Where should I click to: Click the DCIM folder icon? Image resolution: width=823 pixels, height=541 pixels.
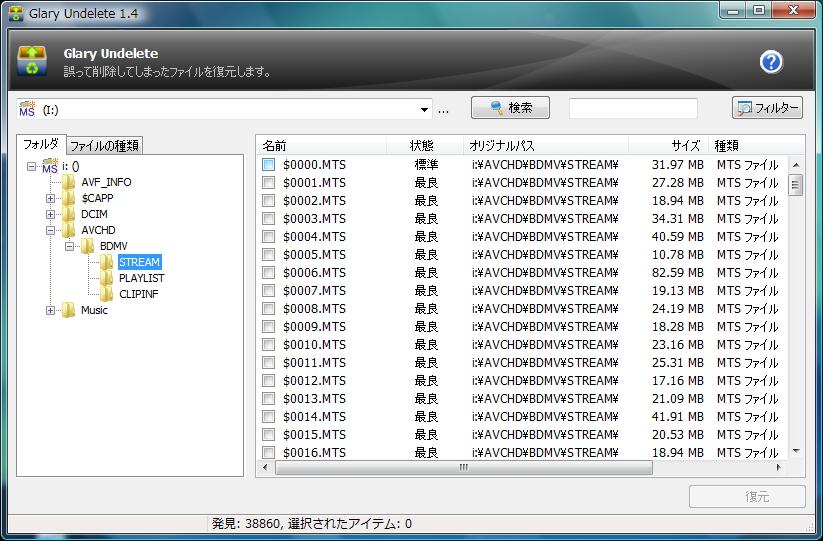click(x=68, y=214)
